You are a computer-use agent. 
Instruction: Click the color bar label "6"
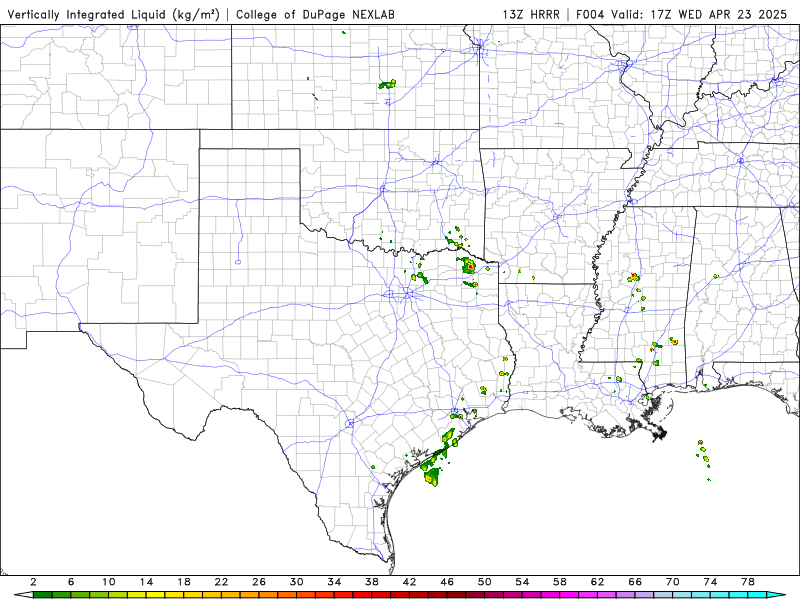(71, 582)
